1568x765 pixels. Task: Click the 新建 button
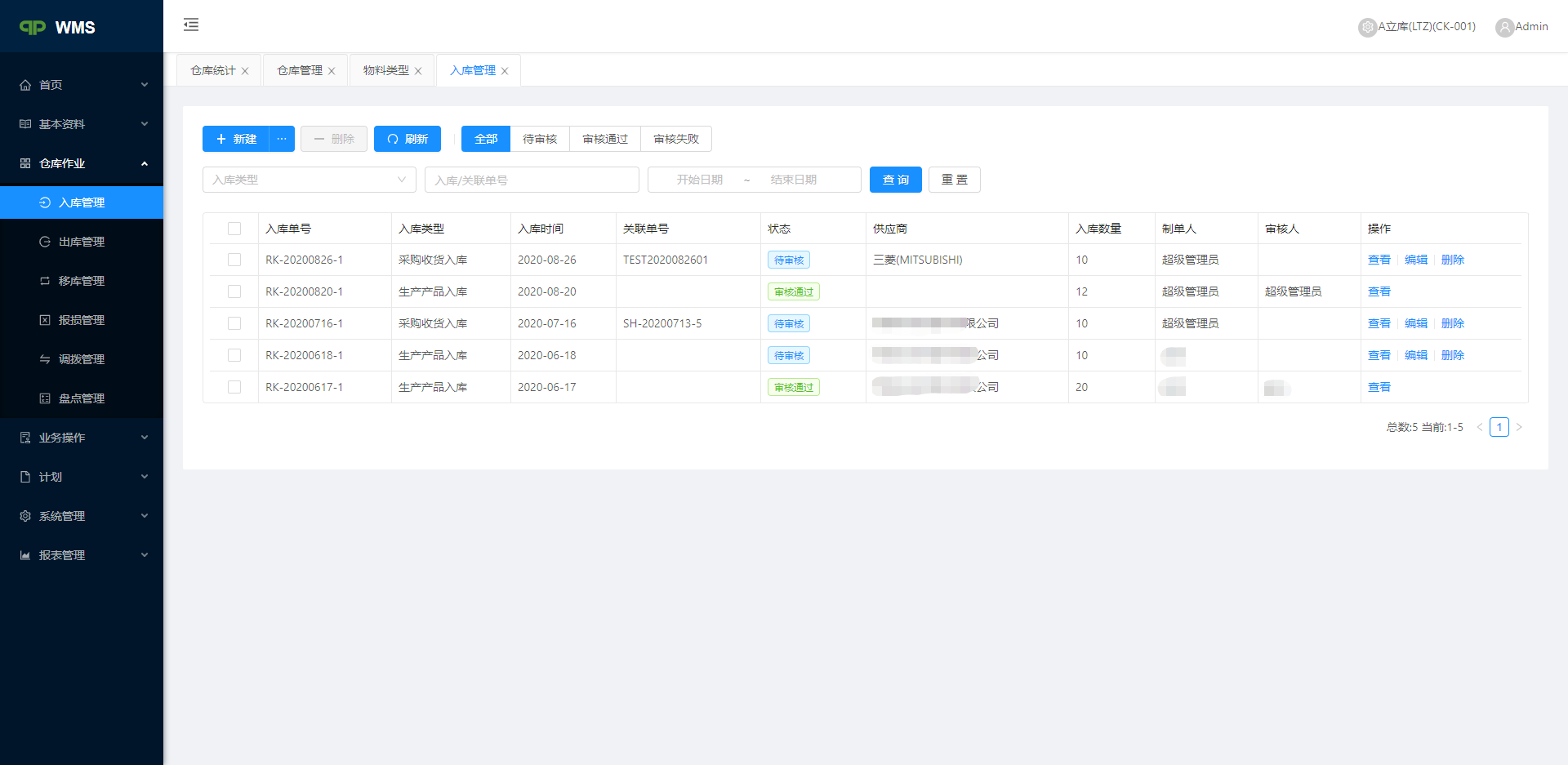[236, 139]
